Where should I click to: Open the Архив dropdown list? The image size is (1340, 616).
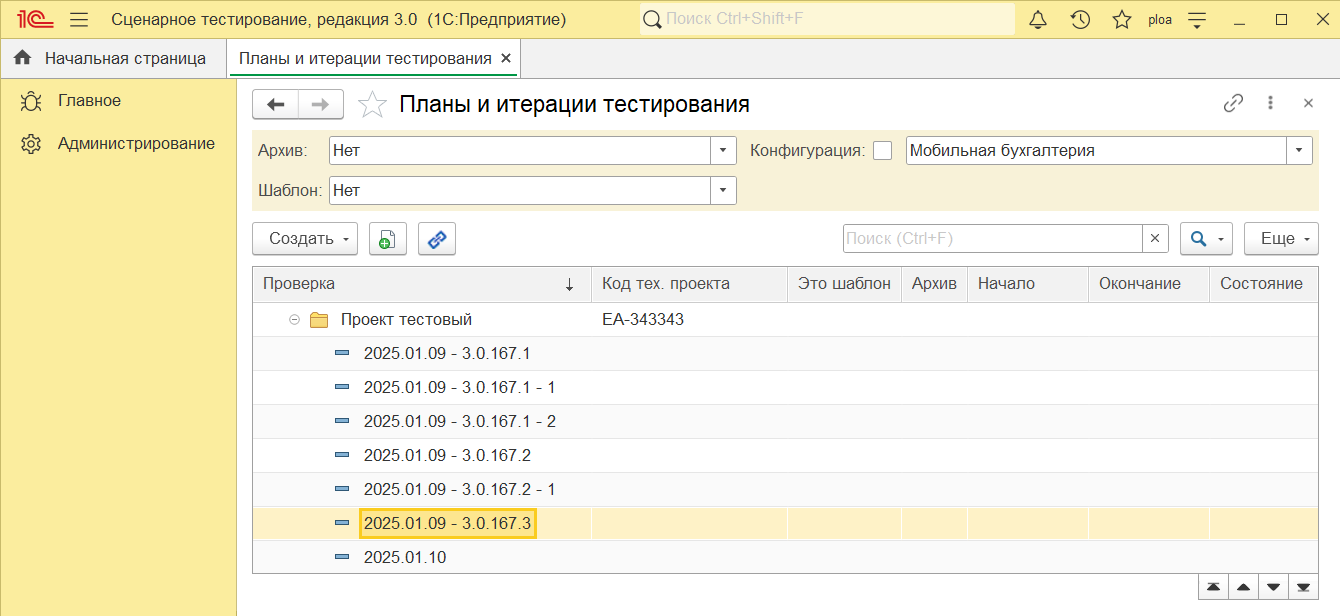coord(724,151)
